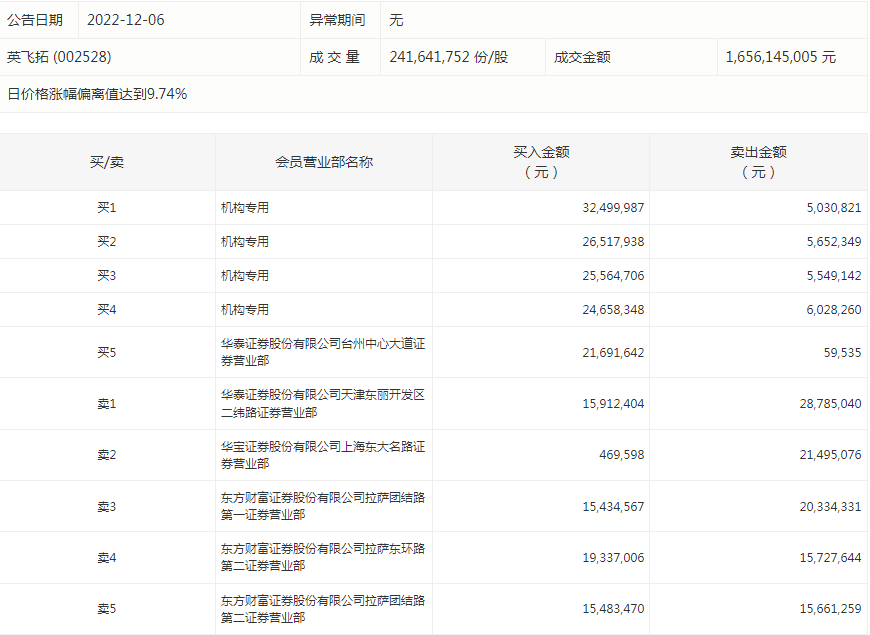This screenshot has height=635, width=870.
Task: Select the 买1 buy amount 32,499,987
Action: [x=613, y=208]
